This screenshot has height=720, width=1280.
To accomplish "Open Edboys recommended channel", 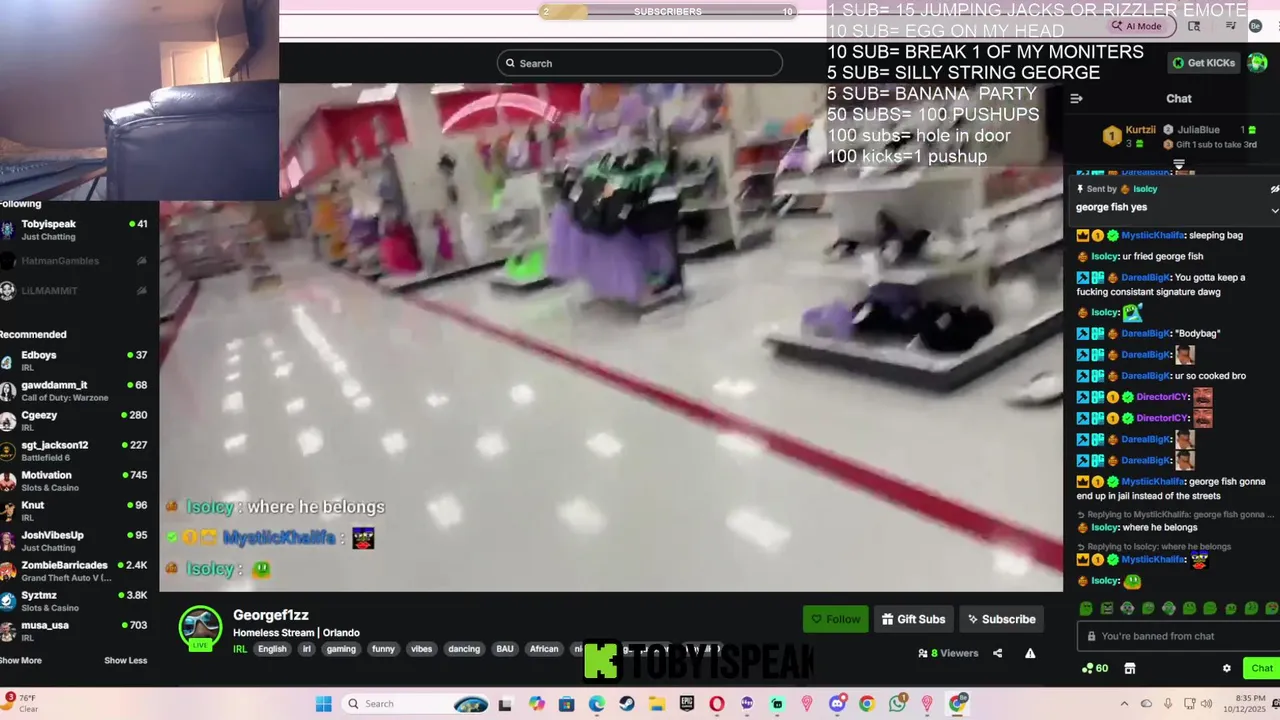I will pyautogui.click(x=75, y=361).
